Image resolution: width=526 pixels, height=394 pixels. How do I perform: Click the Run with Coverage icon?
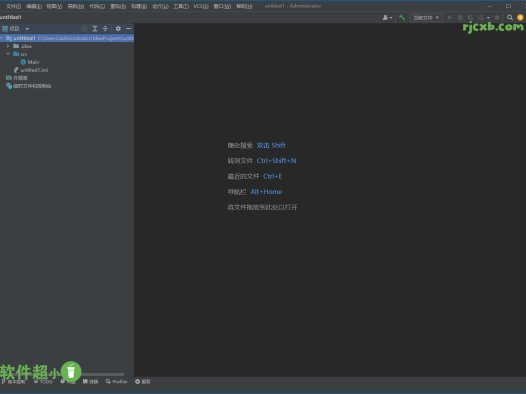(470, 17)
